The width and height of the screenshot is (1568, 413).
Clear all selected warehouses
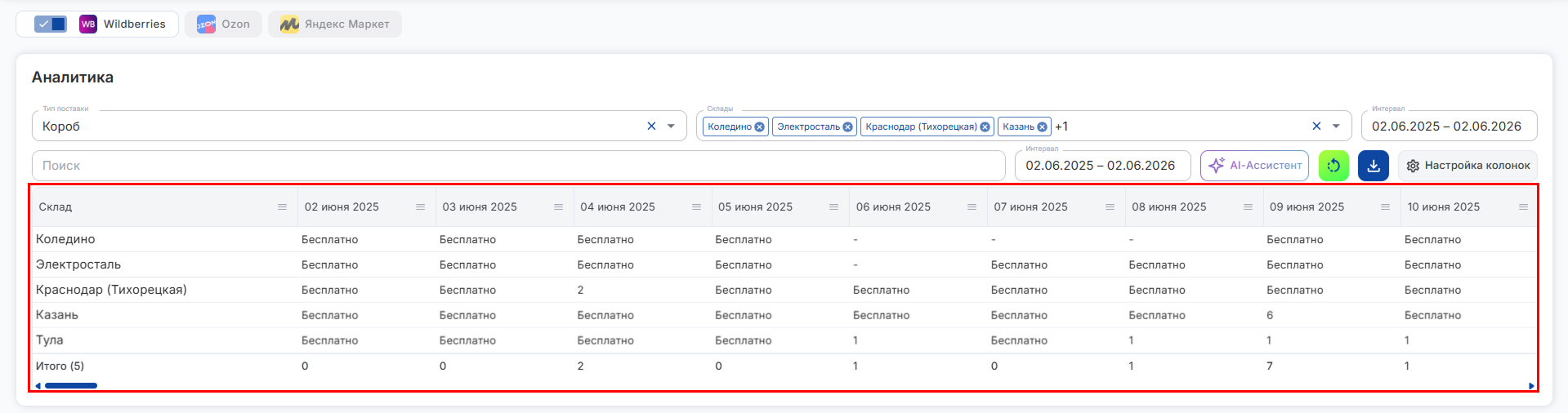[1316, 127]
